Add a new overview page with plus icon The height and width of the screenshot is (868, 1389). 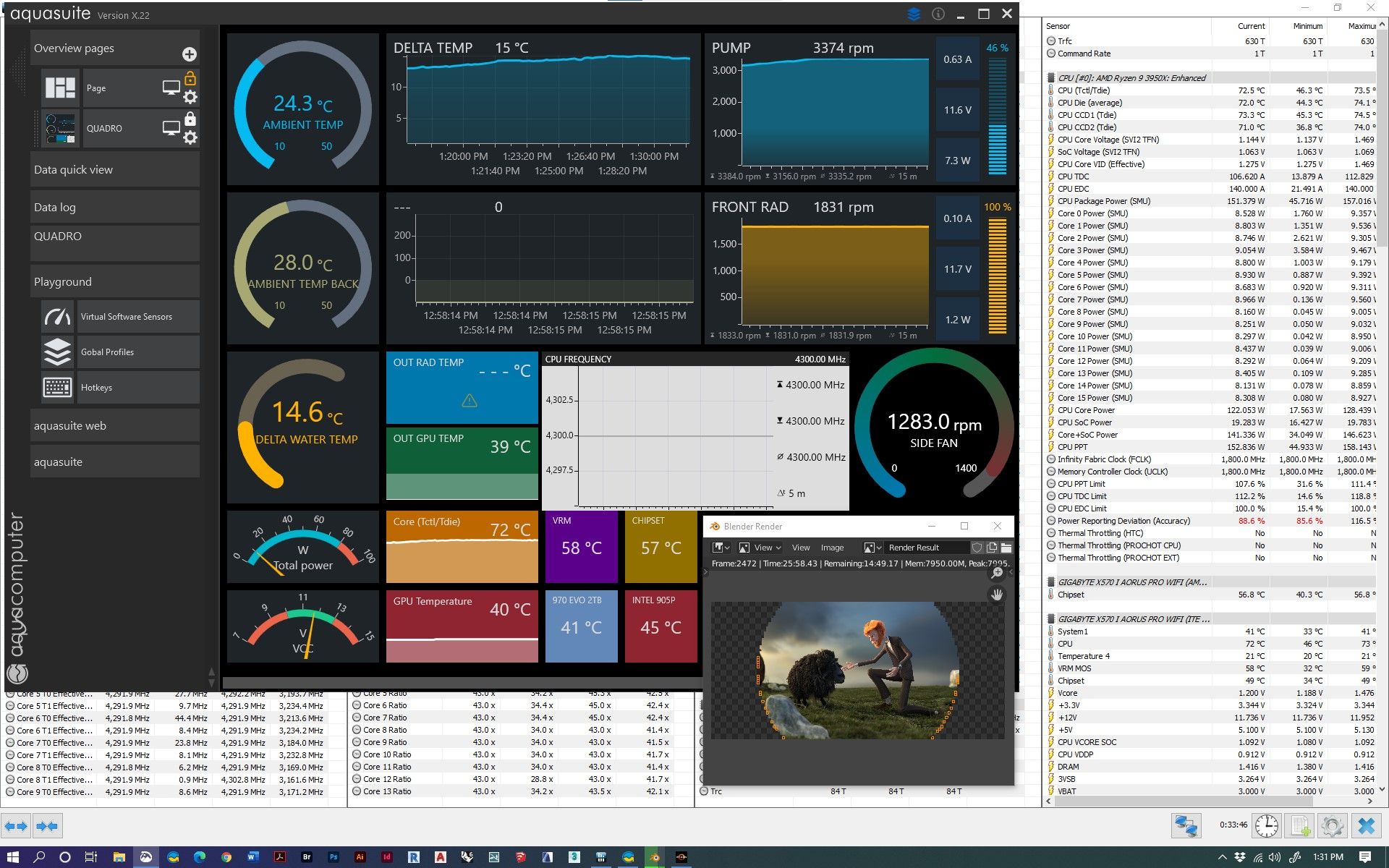(x=190, y=54)
